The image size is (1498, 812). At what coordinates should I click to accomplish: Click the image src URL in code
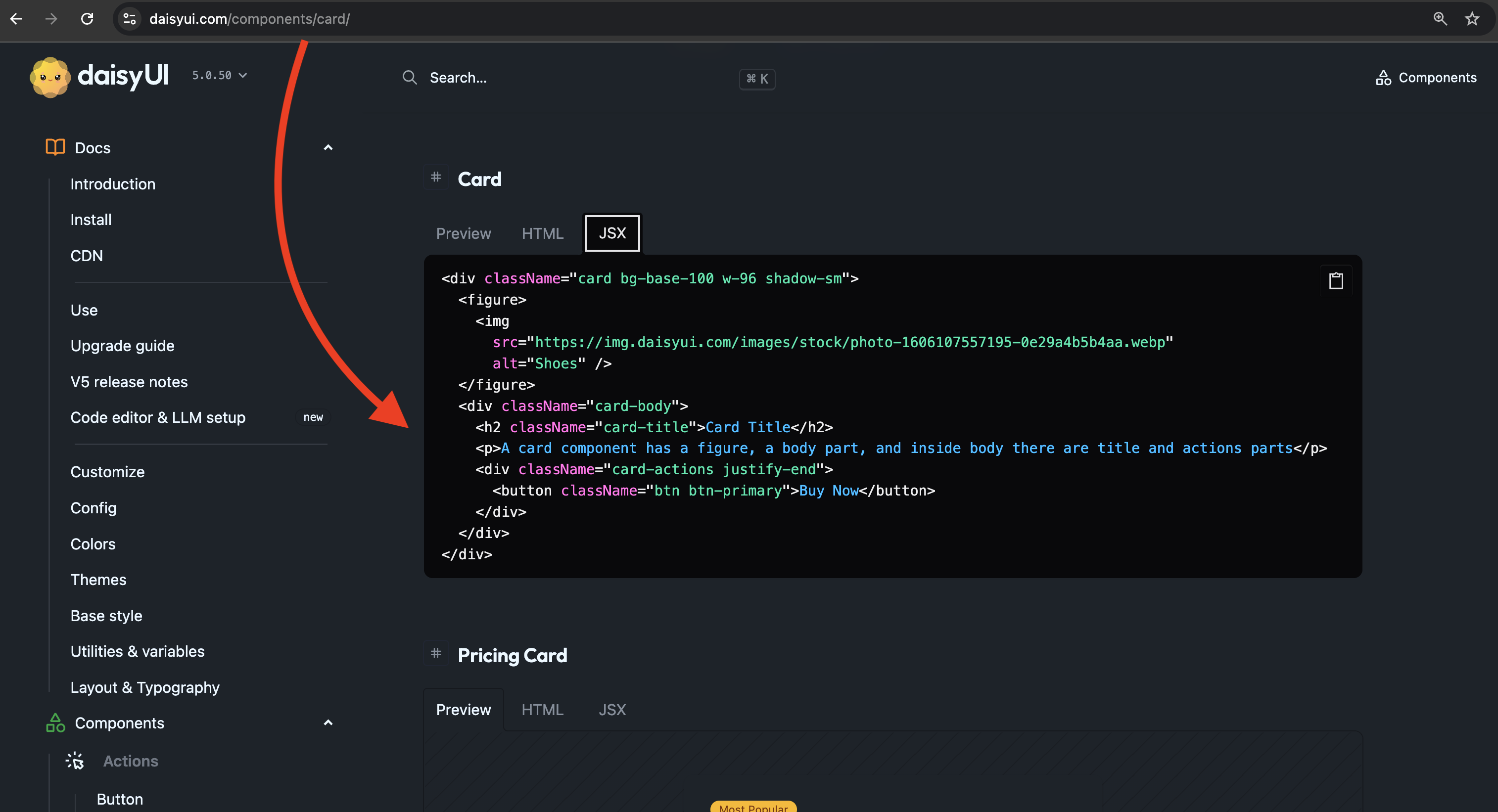pos(850,342)
